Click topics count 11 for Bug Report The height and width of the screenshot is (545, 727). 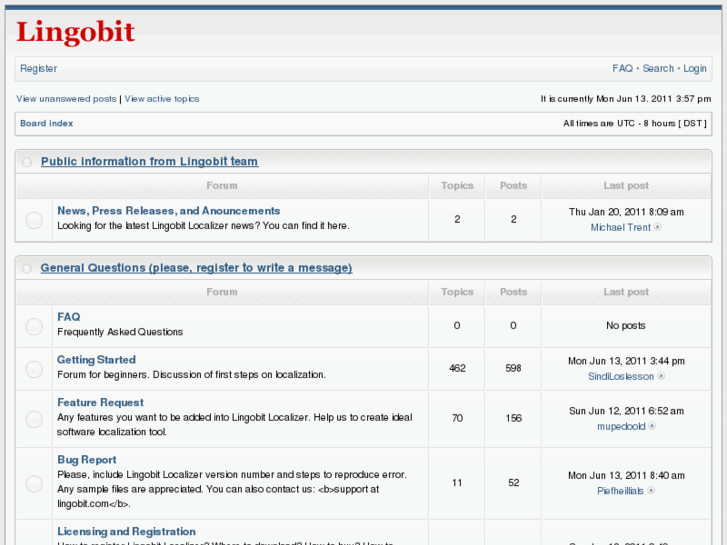pos(457,483)
